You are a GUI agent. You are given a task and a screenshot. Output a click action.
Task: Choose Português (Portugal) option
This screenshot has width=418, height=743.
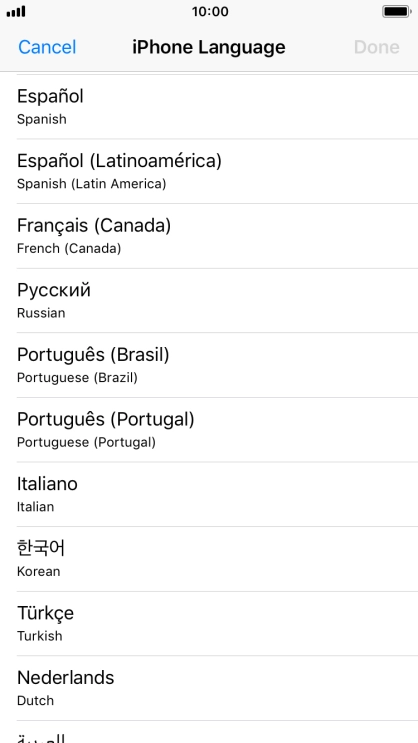[209, 430]
